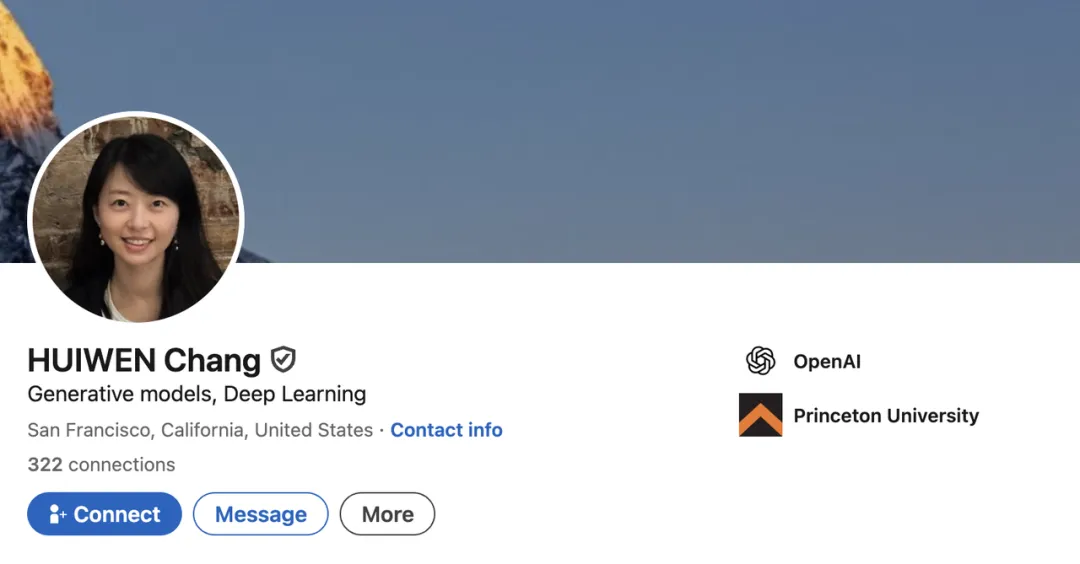The image size is (1080, 564).
Task: Click the verification shield badge beside the name
Action: pos(283,360)
